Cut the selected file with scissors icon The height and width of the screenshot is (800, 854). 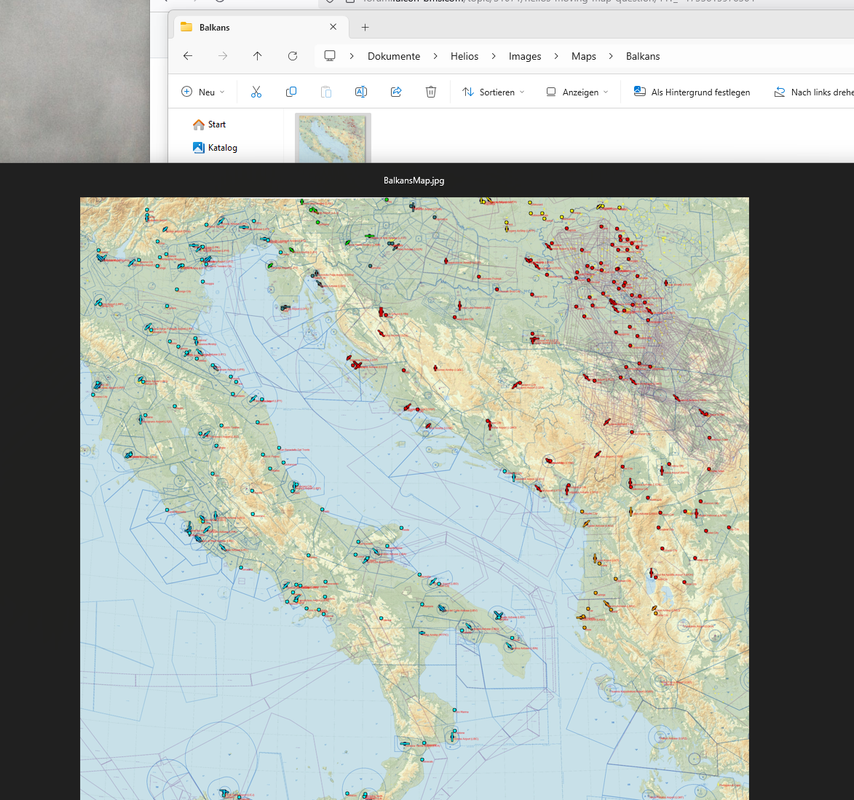[x=256, y=92]
